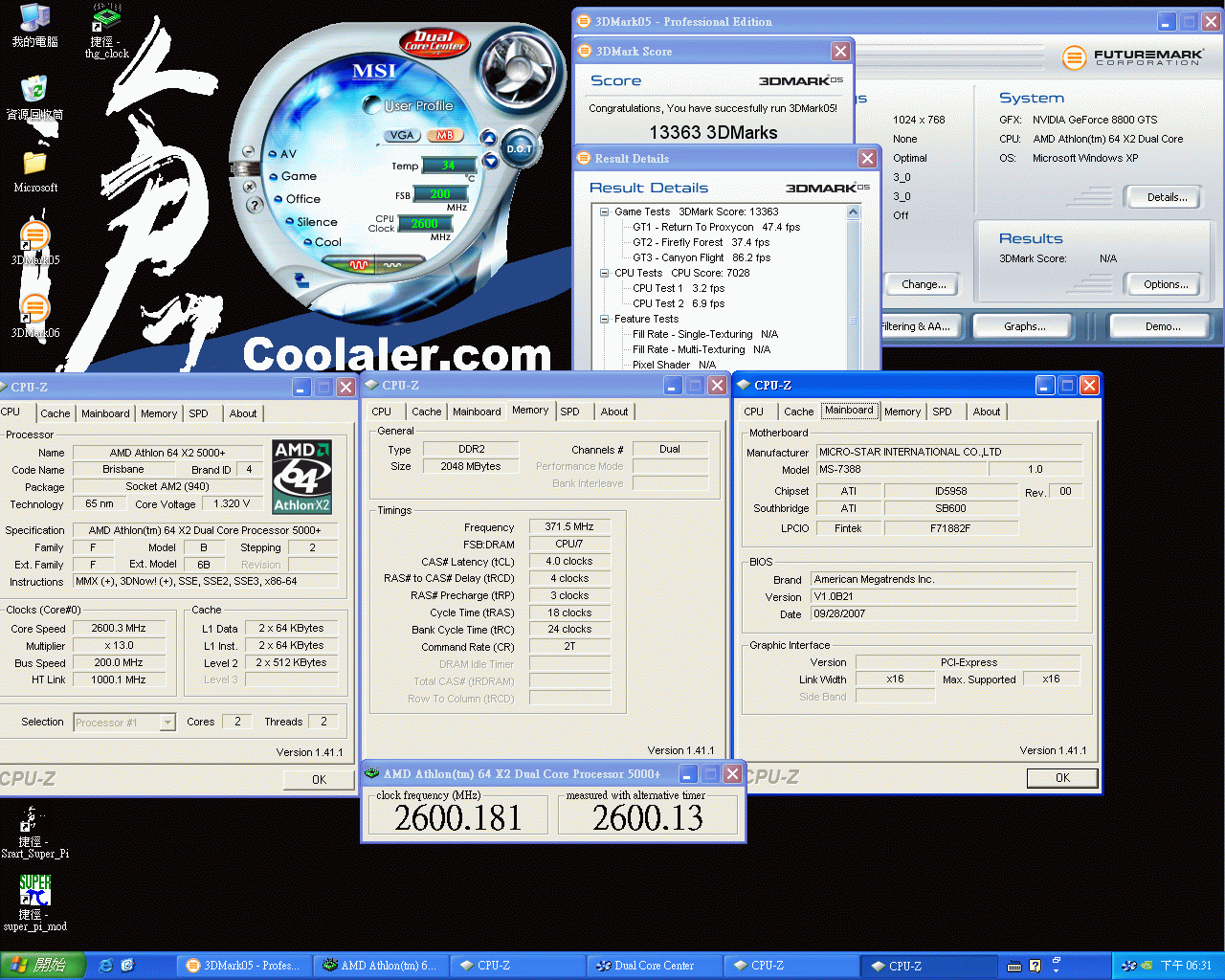Open the 資源回收筒 recycle bin icon

click(34, 99)
